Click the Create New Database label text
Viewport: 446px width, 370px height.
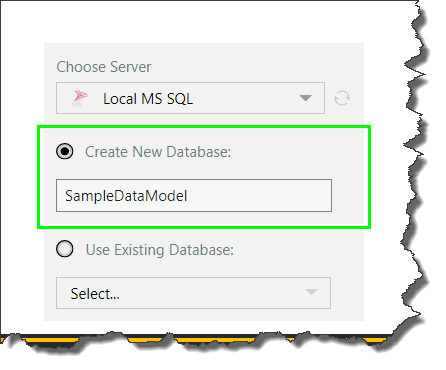tap(158, 152)
